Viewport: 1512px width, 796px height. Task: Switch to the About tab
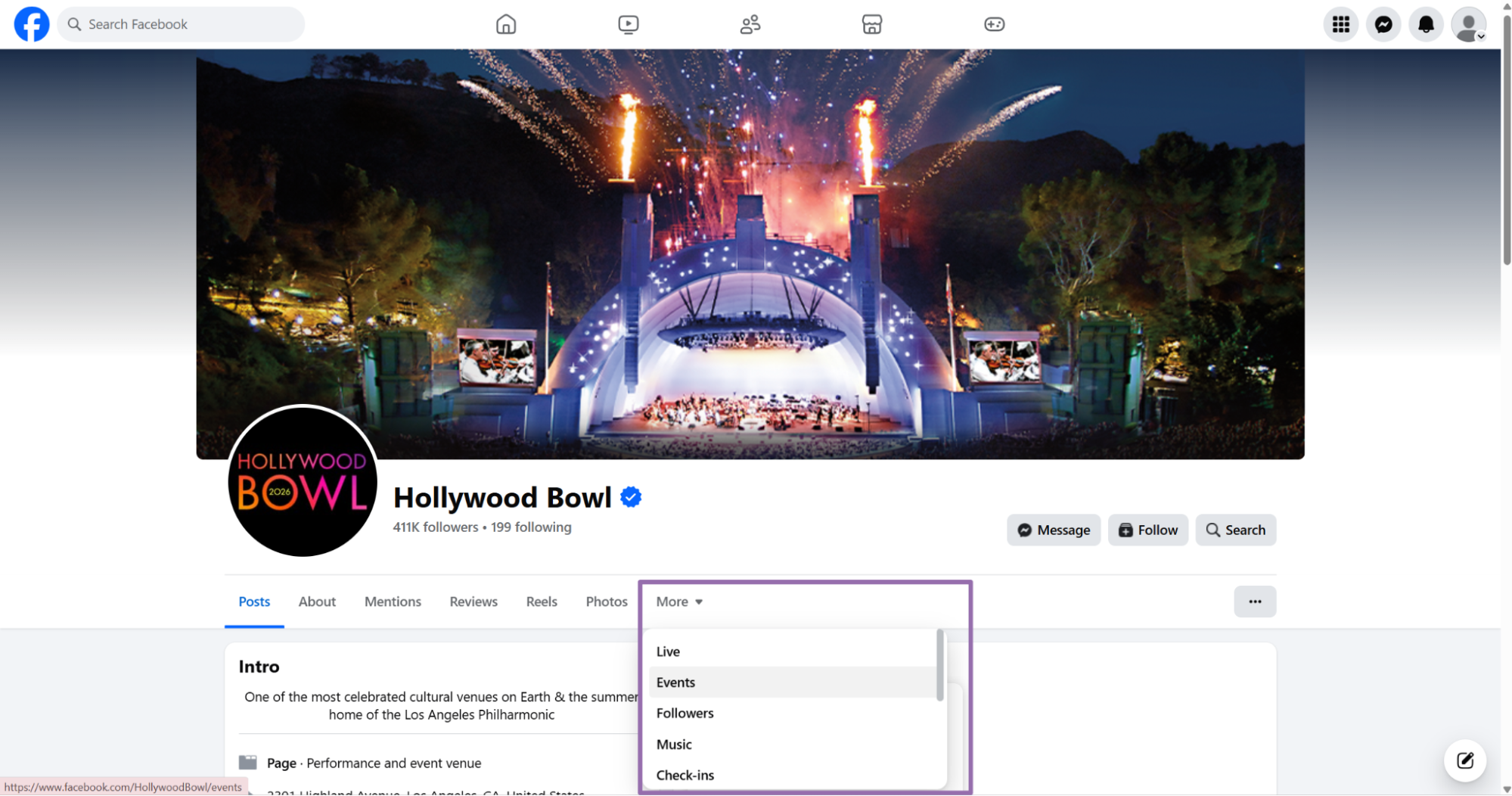[317, 602]
